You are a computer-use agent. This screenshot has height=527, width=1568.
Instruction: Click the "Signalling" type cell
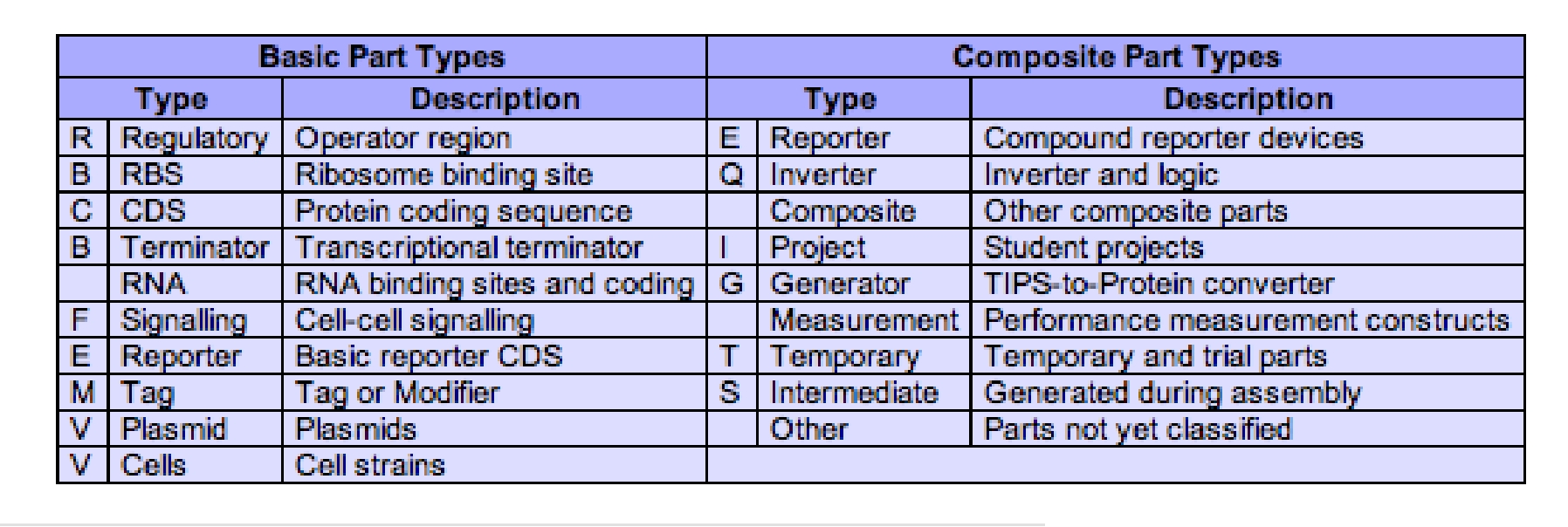[183, 321]
